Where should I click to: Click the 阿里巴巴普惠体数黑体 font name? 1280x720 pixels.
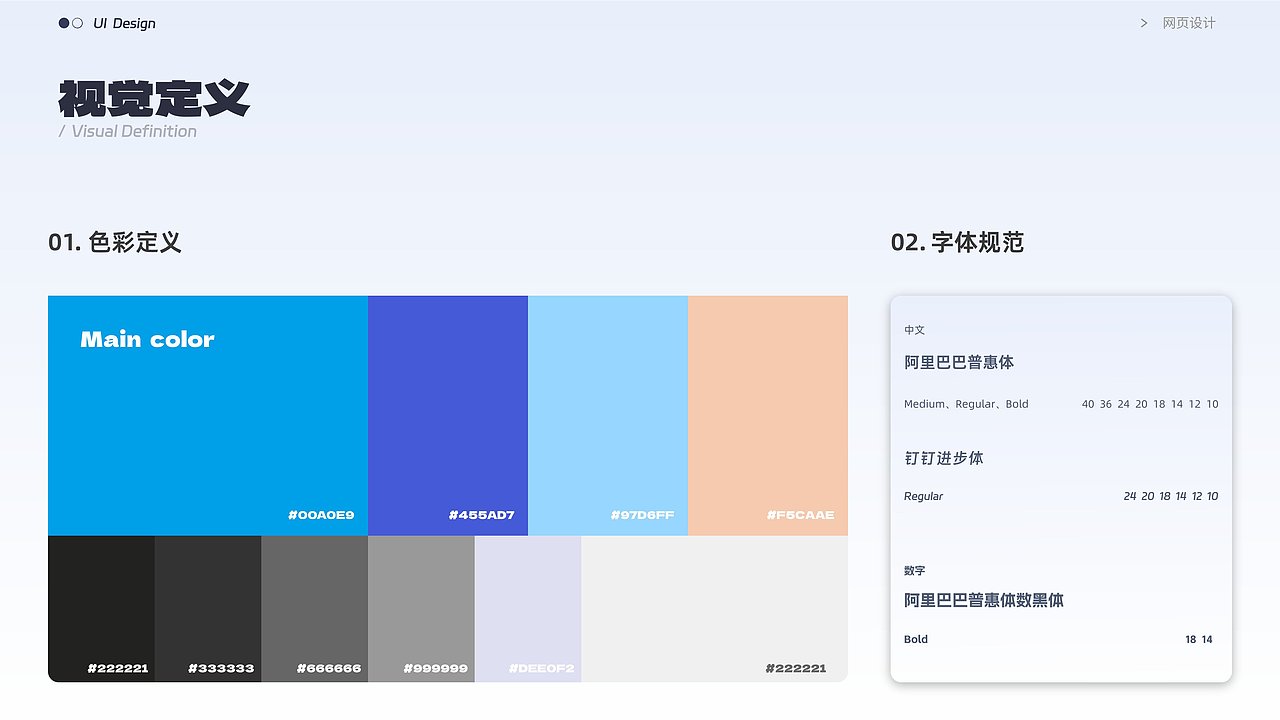(984, 601)
